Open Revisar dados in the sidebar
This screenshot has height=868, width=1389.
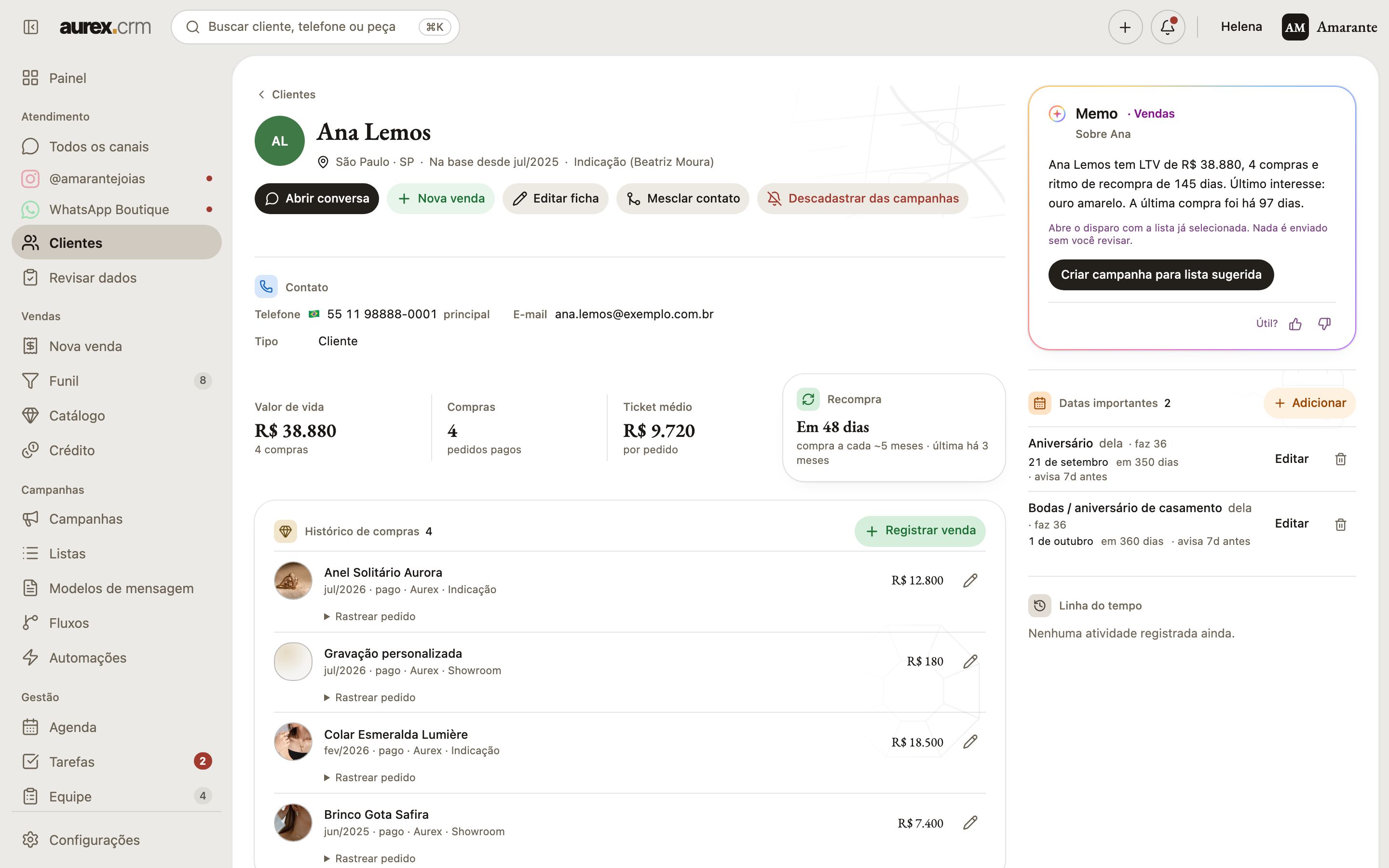[x=117, y=278]
